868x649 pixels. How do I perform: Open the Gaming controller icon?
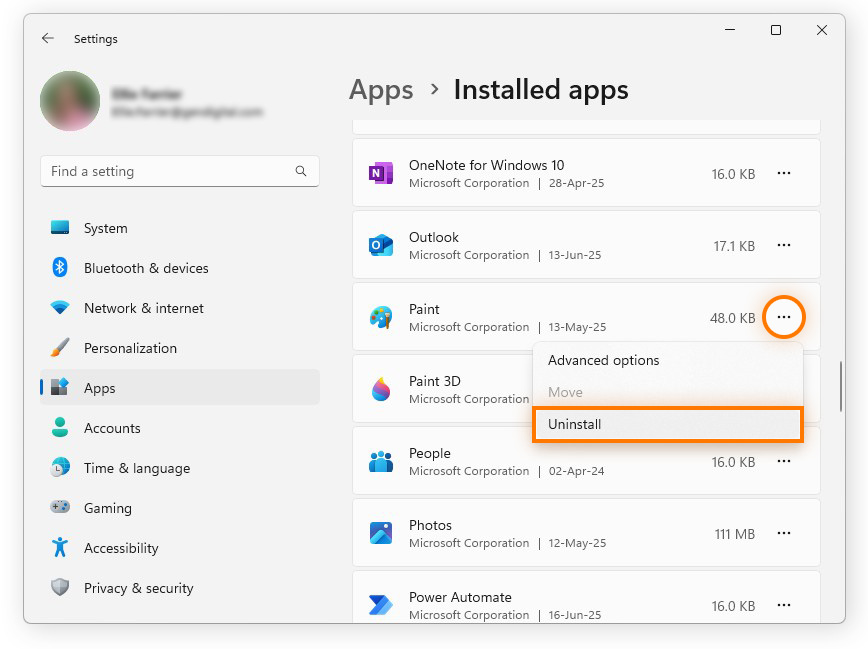(x=60, y=507)
